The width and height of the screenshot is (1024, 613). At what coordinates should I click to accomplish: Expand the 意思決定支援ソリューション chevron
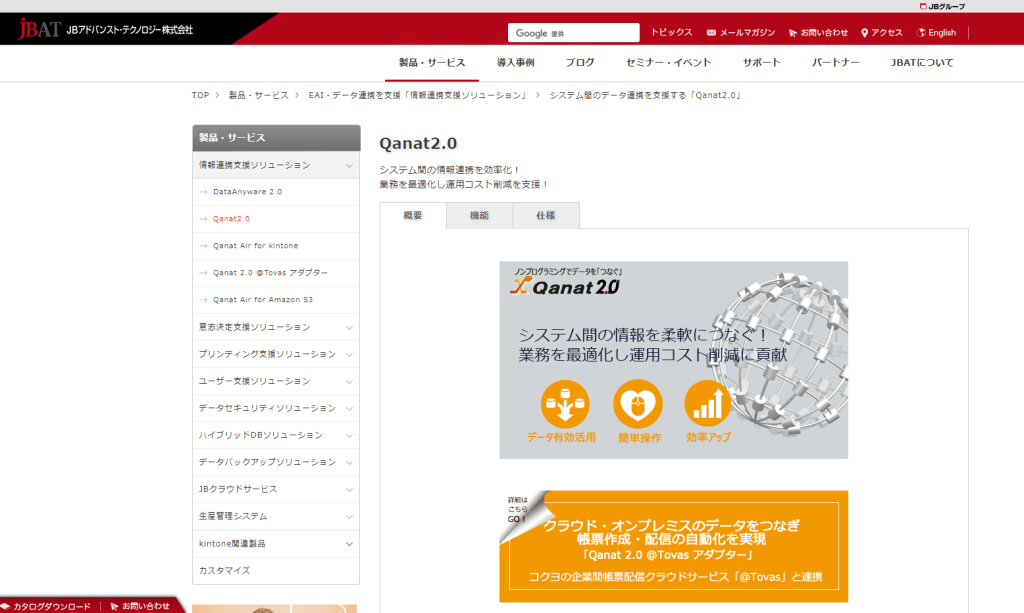349,328
